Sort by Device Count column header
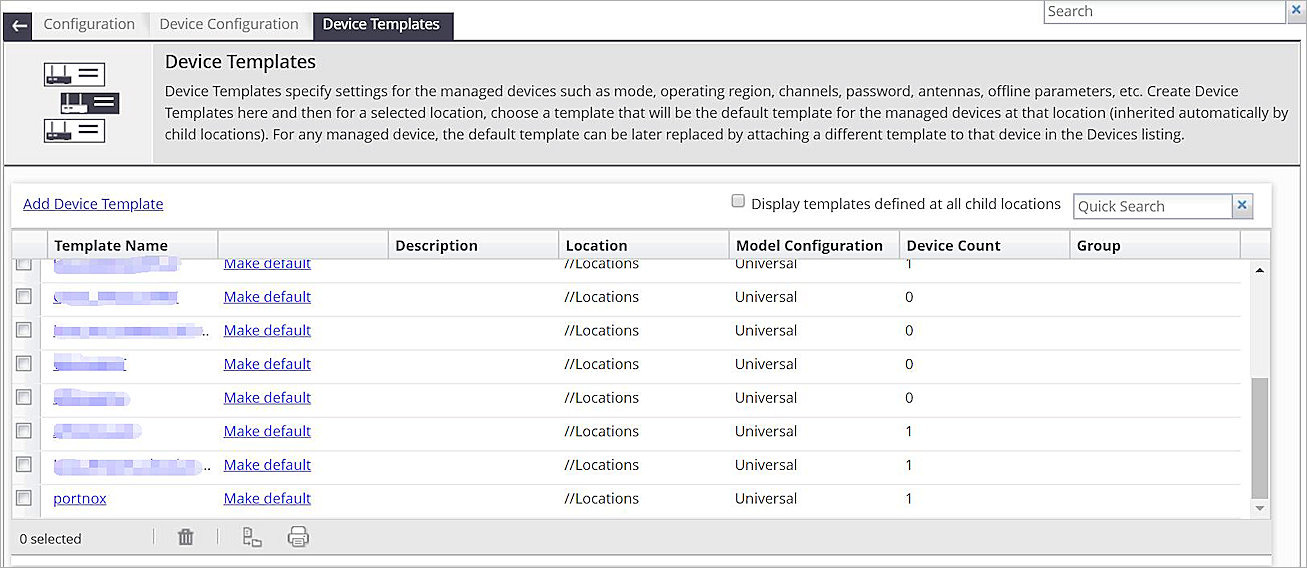Screen dimensions: 1307x568 (953, 246)
